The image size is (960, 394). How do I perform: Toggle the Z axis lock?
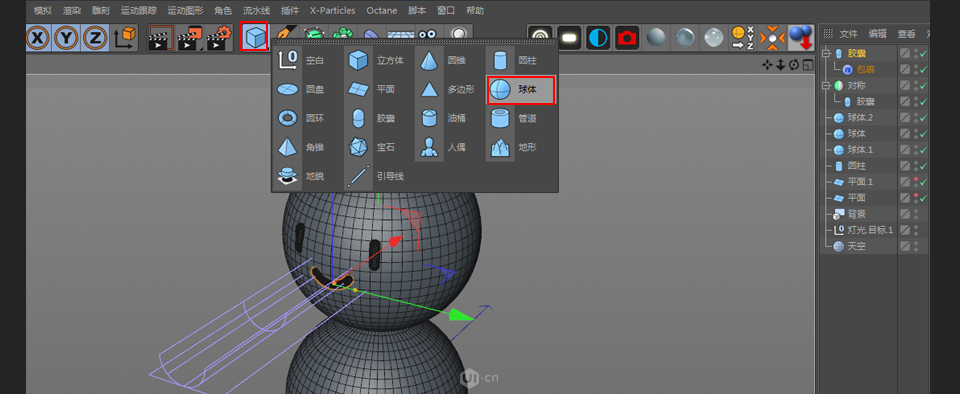(x=94, y=38)
